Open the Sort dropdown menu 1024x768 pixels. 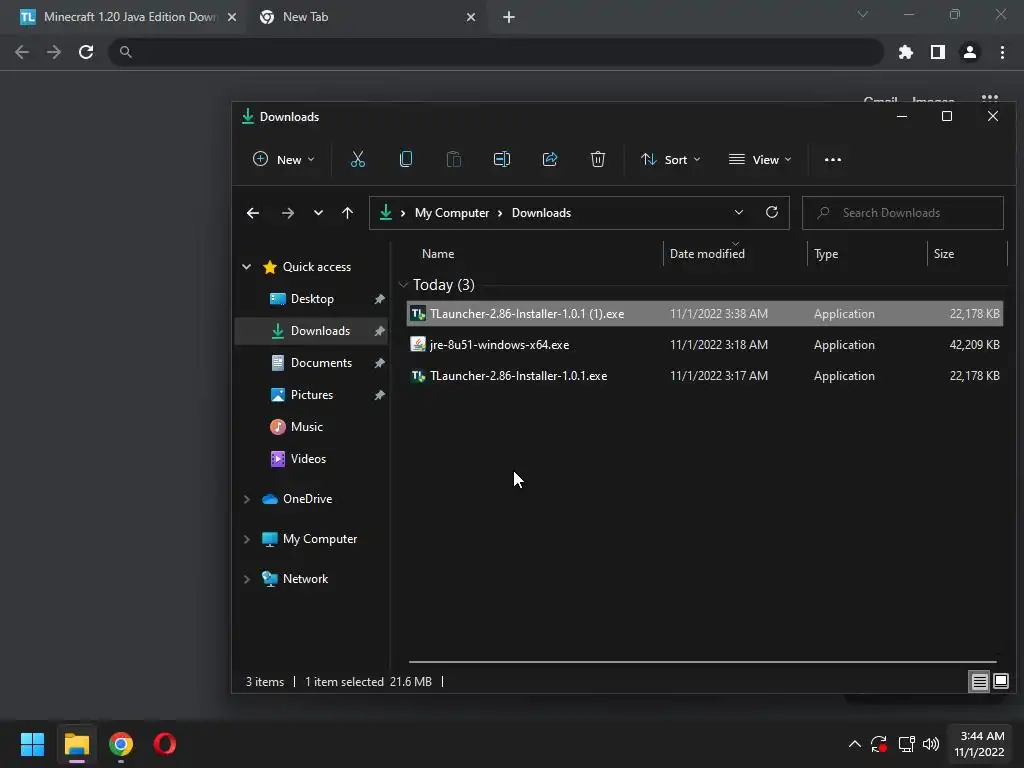pyautogui.click(x=671, y=159)
